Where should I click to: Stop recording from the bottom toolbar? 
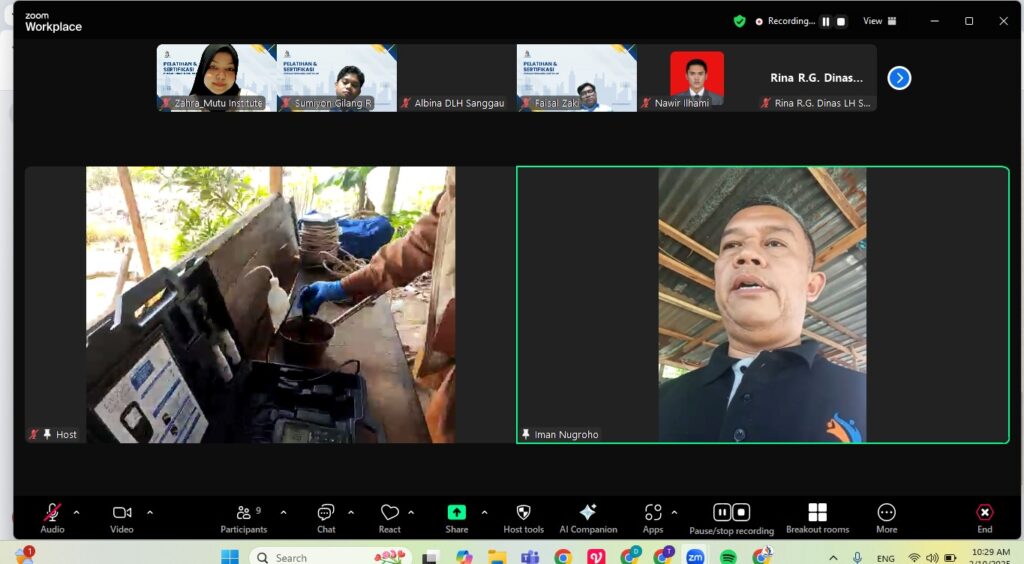click(741, 512)
